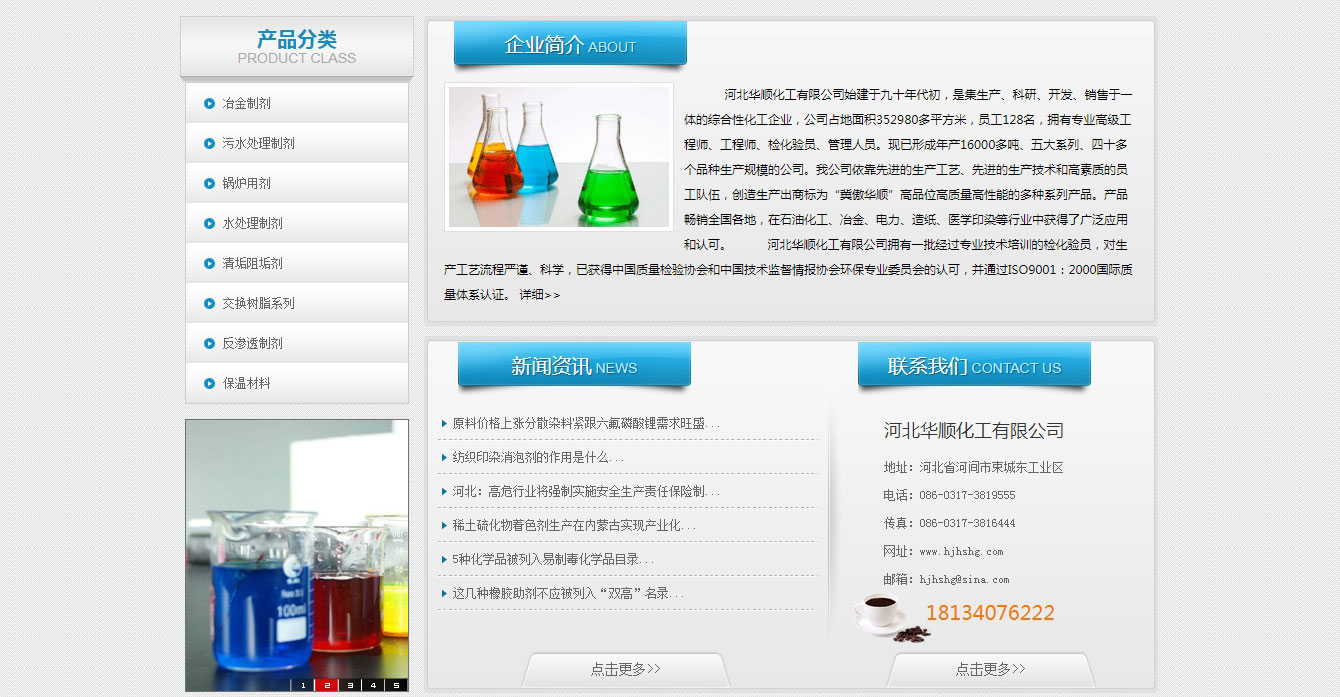This screenshot has width=1340, height=697.
Task: Click the bullet icon beside 冶金制剂
Action: (210, 103)
